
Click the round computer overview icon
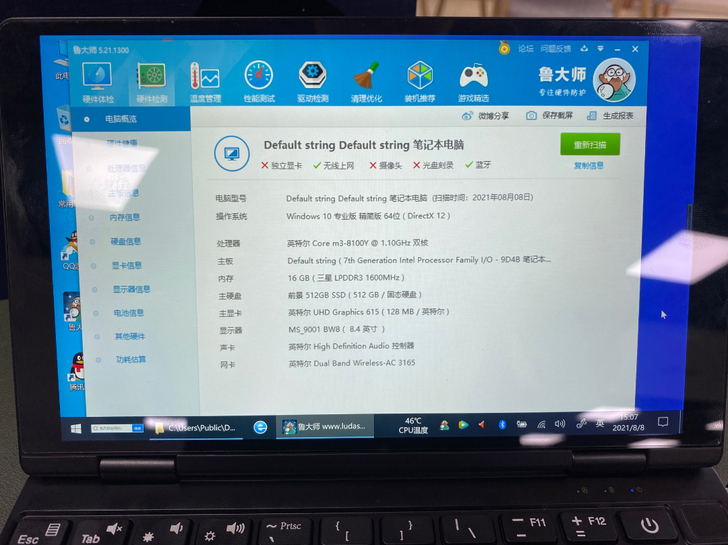[232, 153]
